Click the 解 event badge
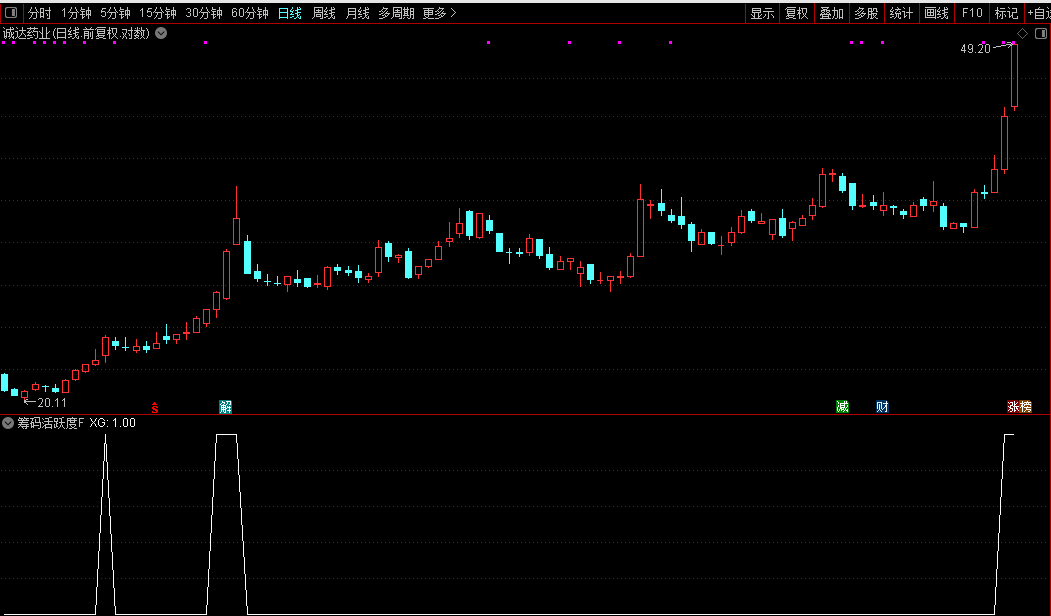Viewport: 1051px width, 616px height. coord(225,407)
